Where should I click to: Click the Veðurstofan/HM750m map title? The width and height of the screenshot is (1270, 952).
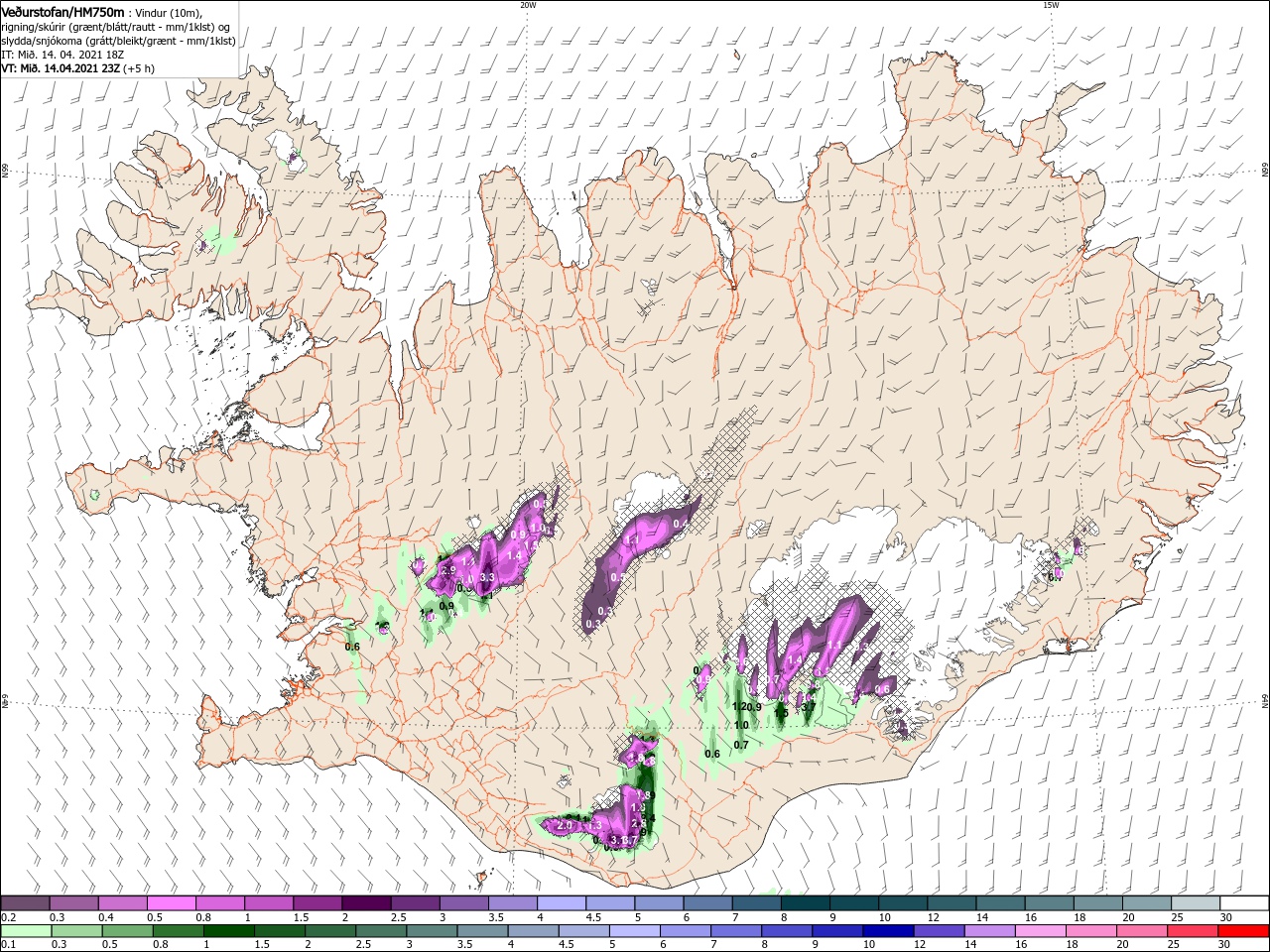pyautogui.click(x=63, y=11)
